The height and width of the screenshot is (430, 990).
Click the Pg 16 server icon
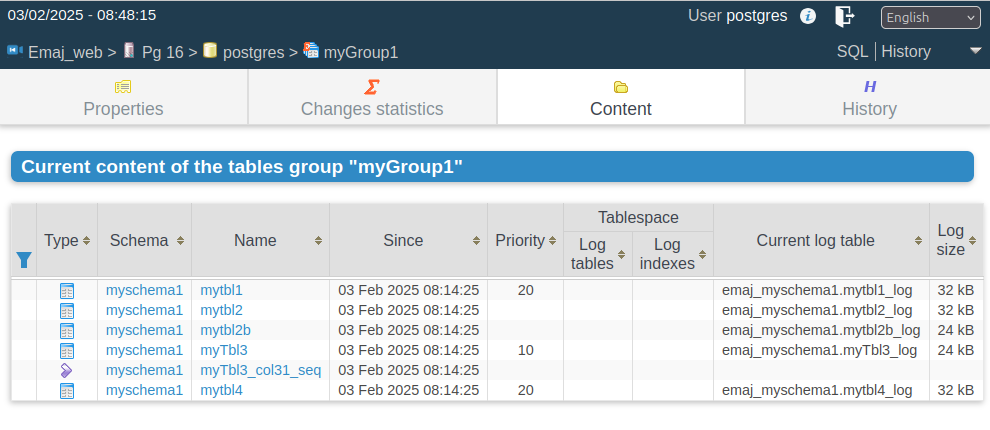click(129, 51)
